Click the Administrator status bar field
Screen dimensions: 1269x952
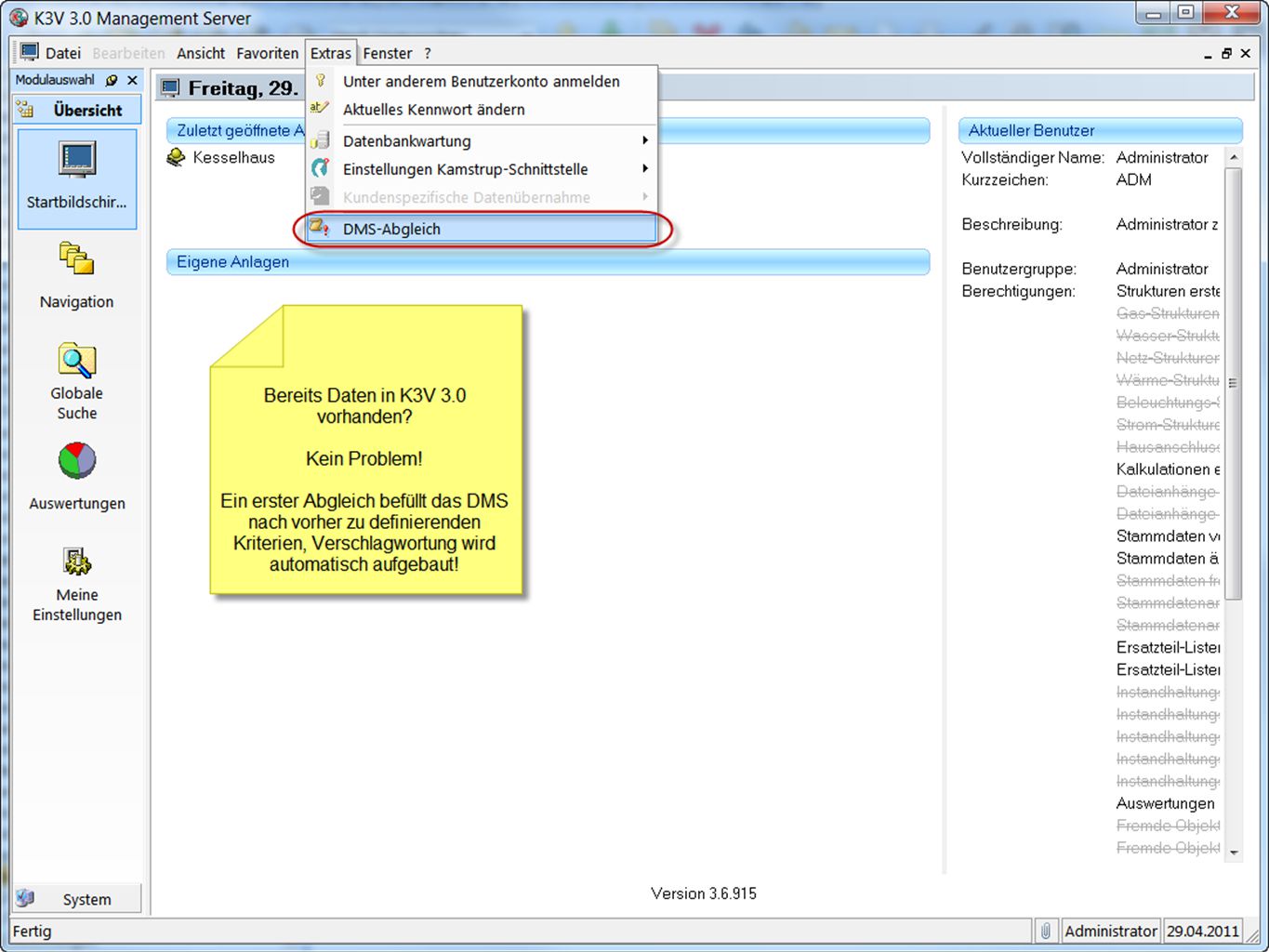(1111, 931)
